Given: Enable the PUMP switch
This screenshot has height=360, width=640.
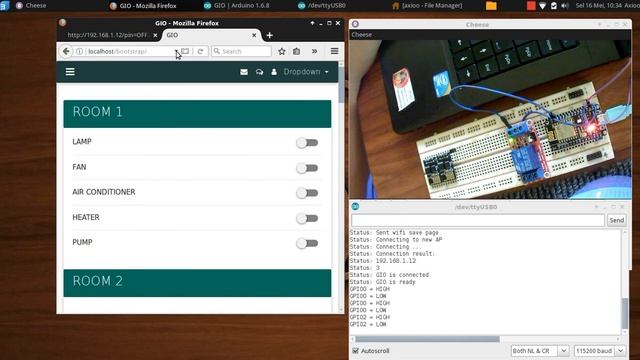Looking at the screenshot, I should (307, 243).
